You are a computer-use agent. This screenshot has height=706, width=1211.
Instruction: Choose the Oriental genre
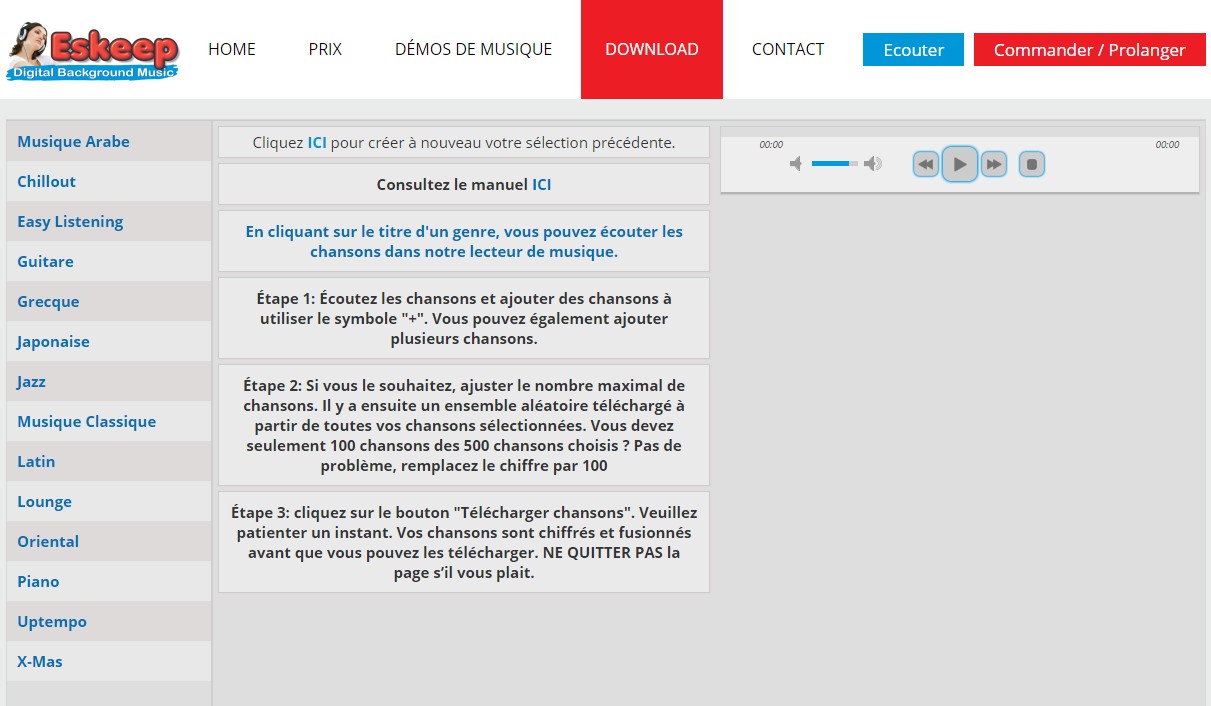point(109,541)
